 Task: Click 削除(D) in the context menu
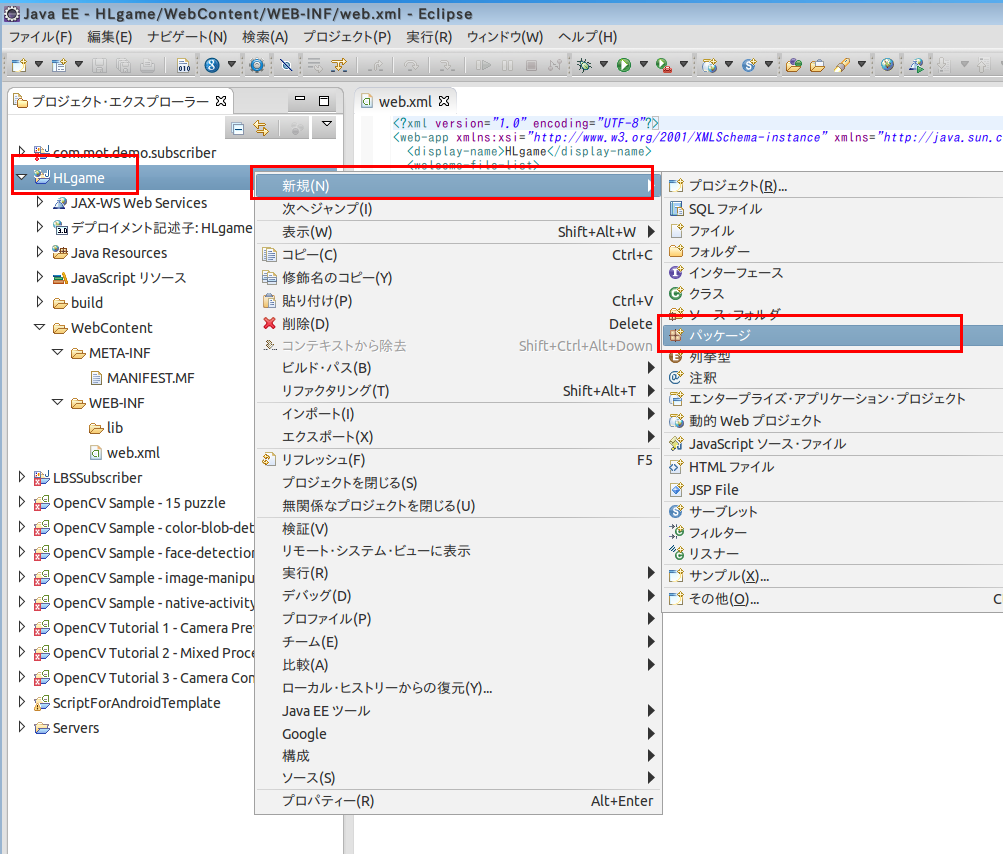[457, 324]
